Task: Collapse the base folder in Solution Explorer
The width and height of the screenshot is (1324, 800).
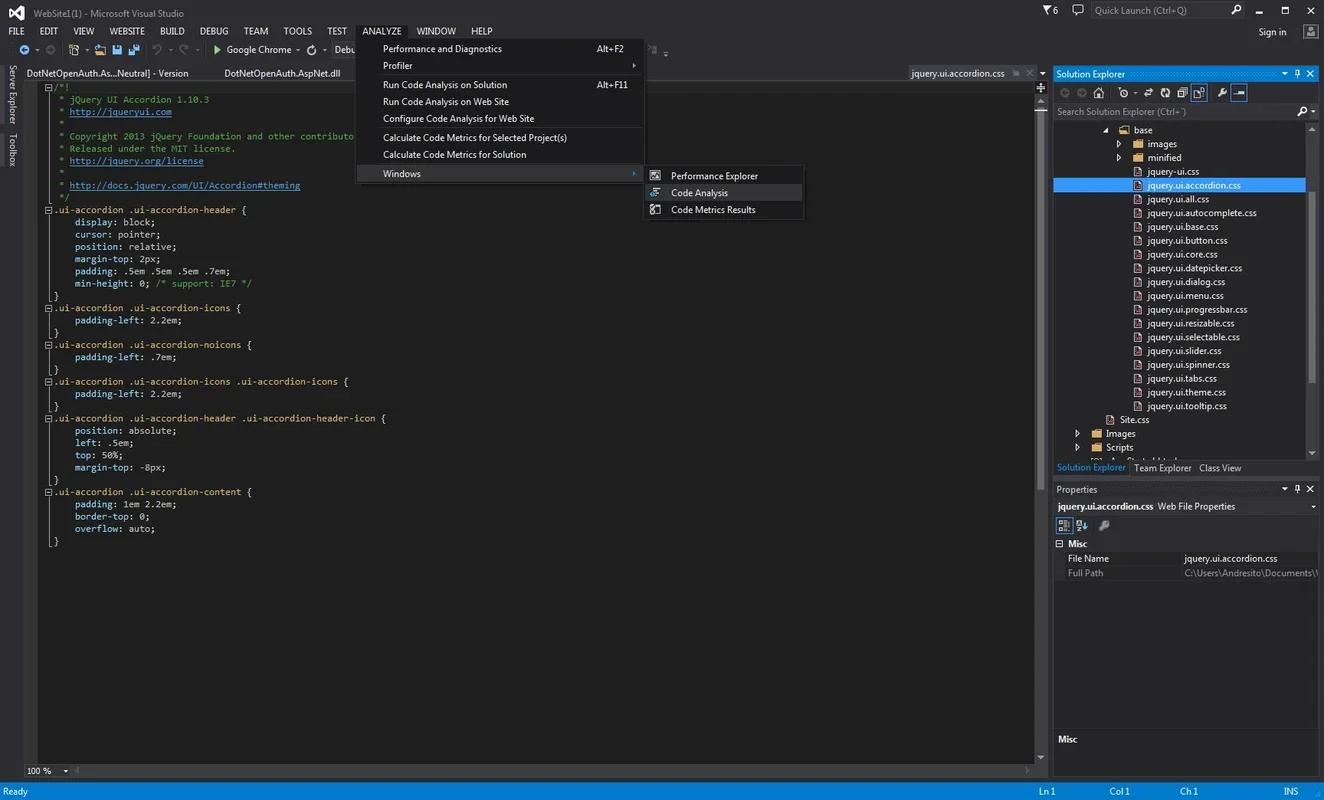Action: tap(1106, 130)
